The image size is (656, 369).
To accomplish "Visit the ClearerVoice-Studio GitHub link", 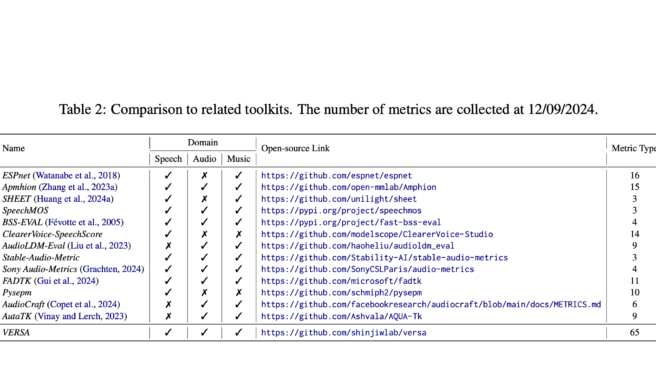I will tap(377, 234).
